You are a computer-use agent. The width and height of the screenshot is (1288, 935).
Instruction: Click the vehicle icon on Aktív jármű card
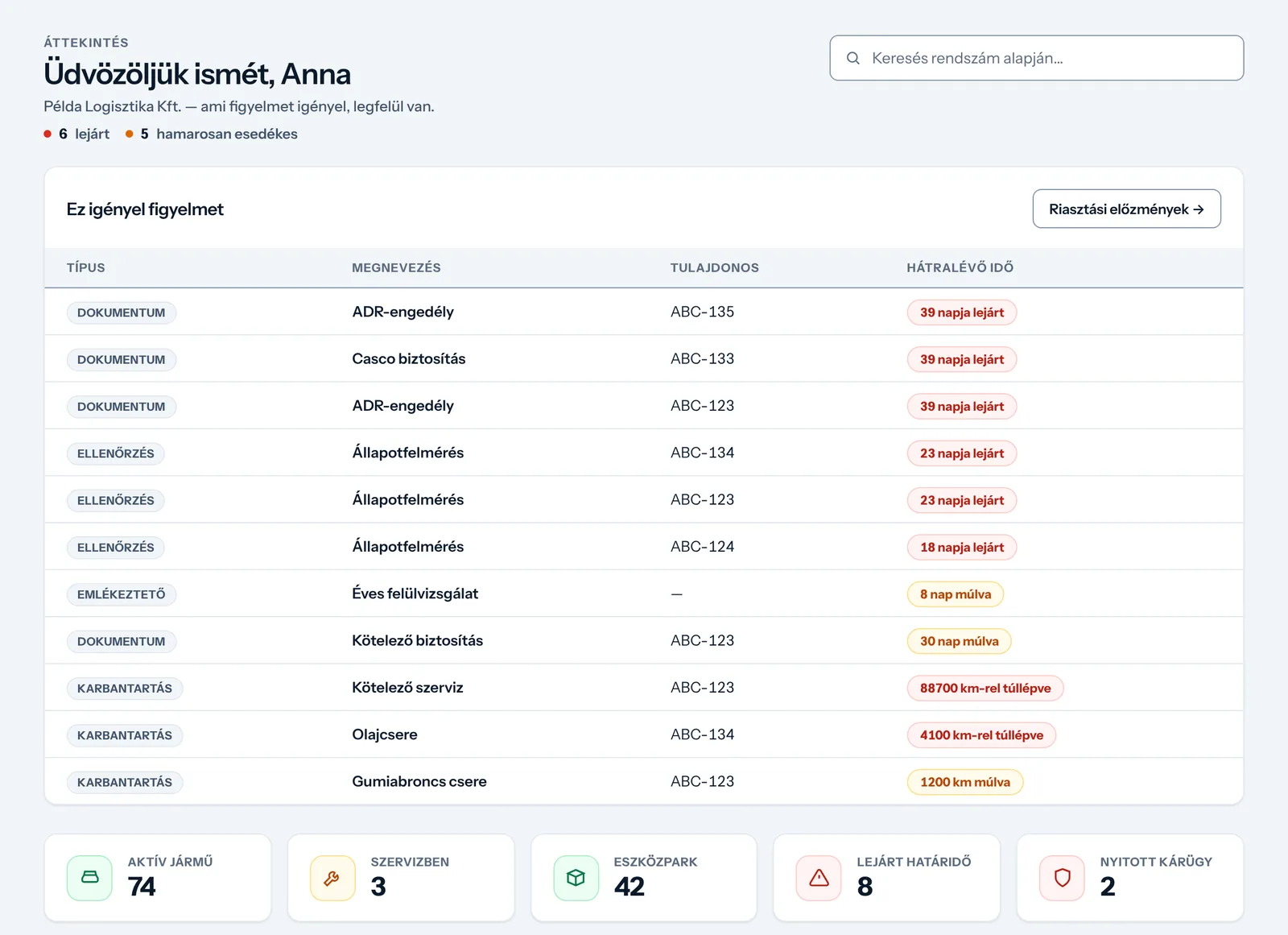(90, 877)
